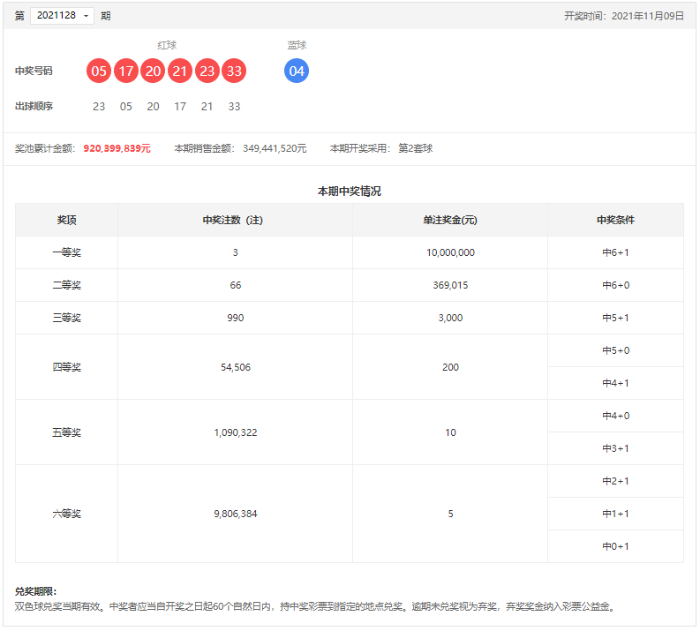Click the 中6+1 winning condition cell
This screenshot has width=700, height=631.
coord(615,253)
